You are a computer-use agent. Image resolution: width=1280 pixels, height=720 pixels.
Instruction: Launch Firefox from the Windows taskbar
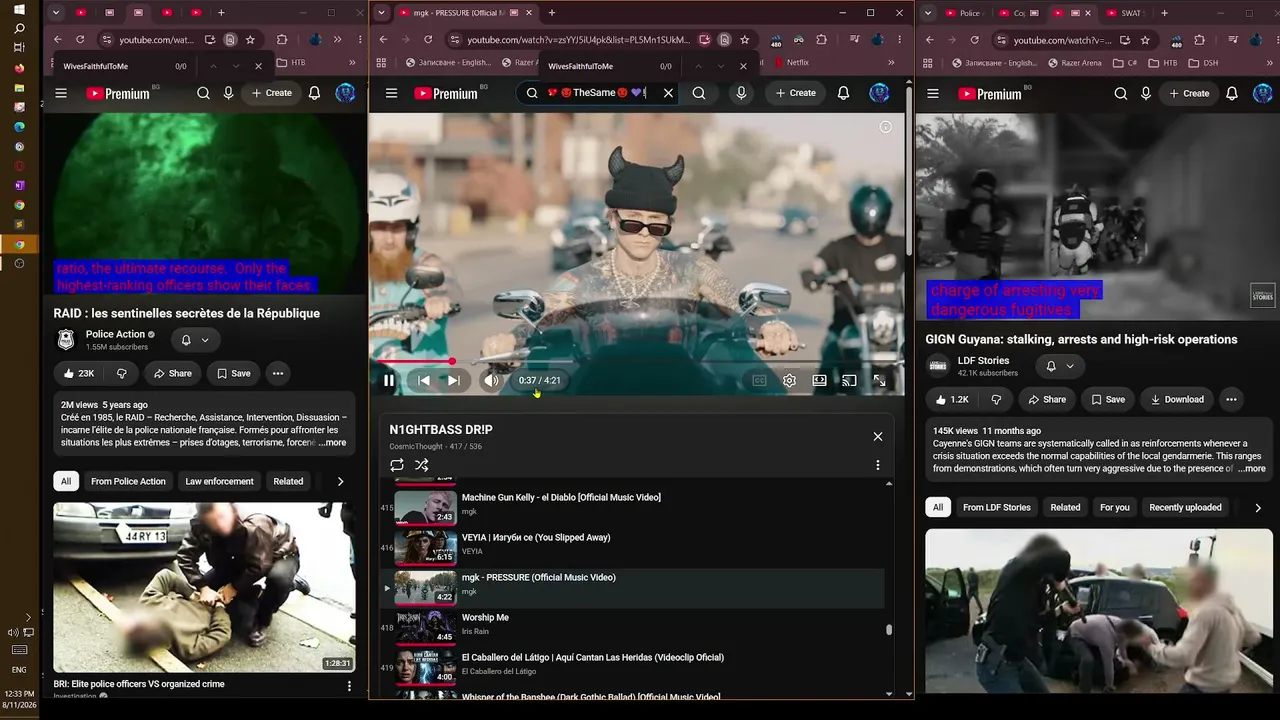point(19,68)
